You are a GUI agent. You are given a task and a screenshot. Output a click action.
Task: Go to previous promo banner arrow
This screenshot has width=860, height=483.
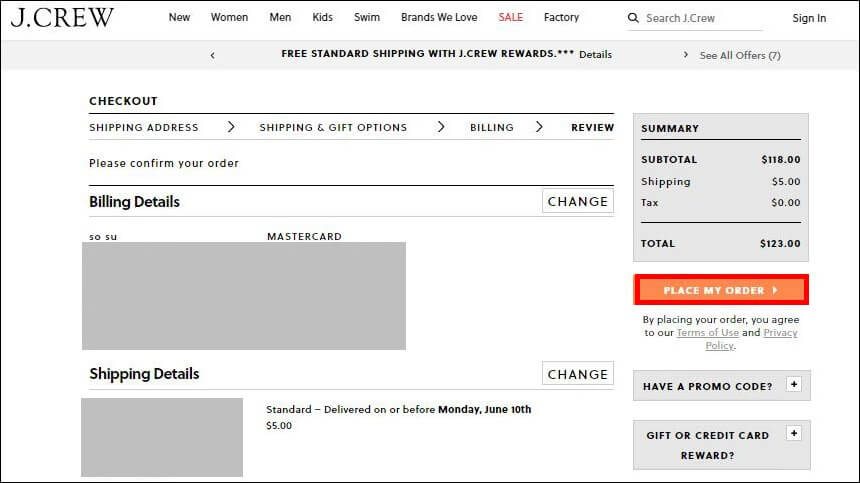[x=212, y=55]
